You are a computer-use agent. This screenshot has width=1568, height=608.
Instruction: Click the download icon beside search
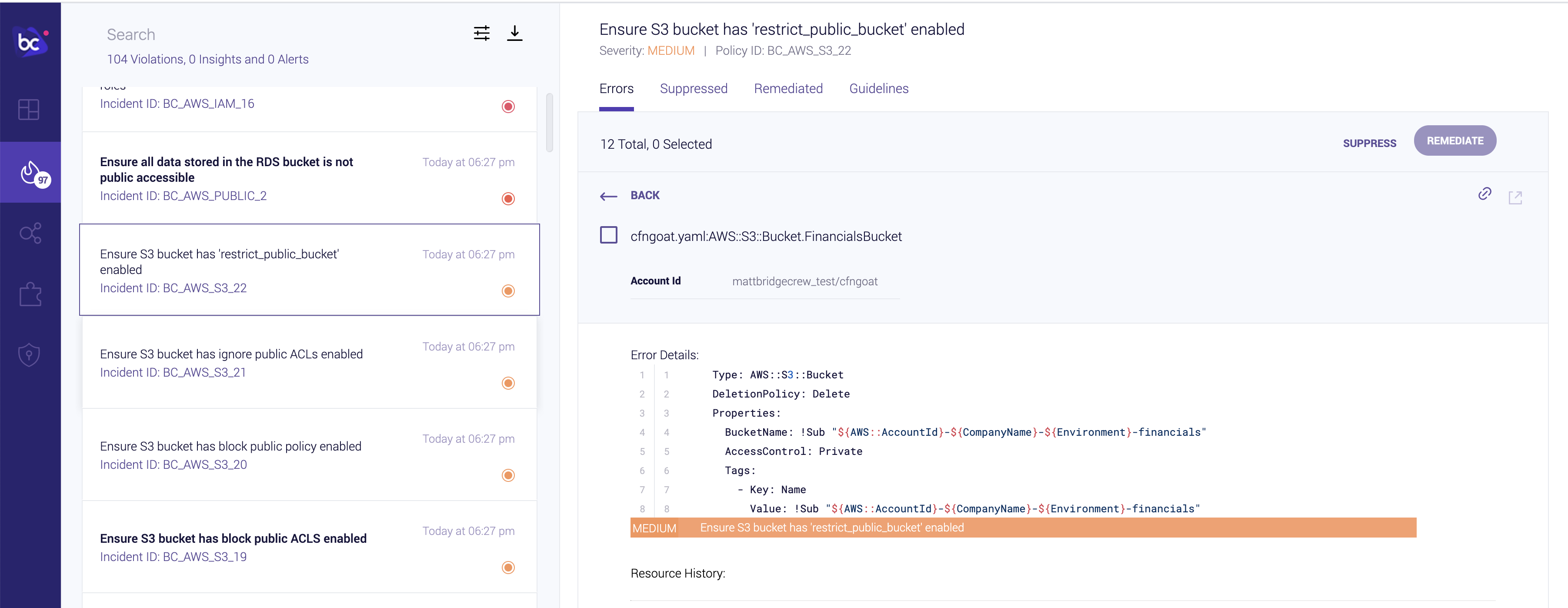pos(514,33)
